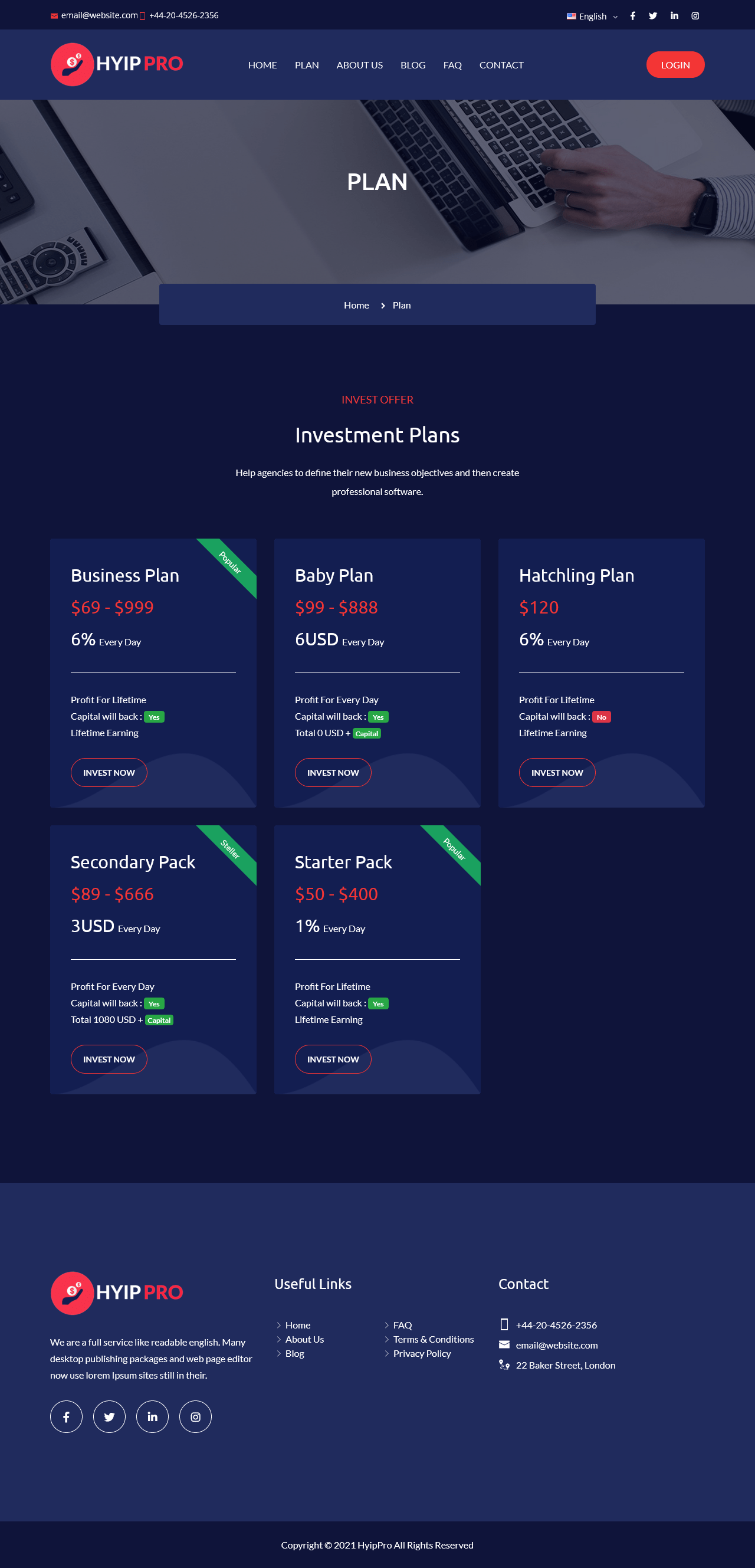Select FAQ in the navigation menu
The image size is (755, 1568).
point(452,64)
